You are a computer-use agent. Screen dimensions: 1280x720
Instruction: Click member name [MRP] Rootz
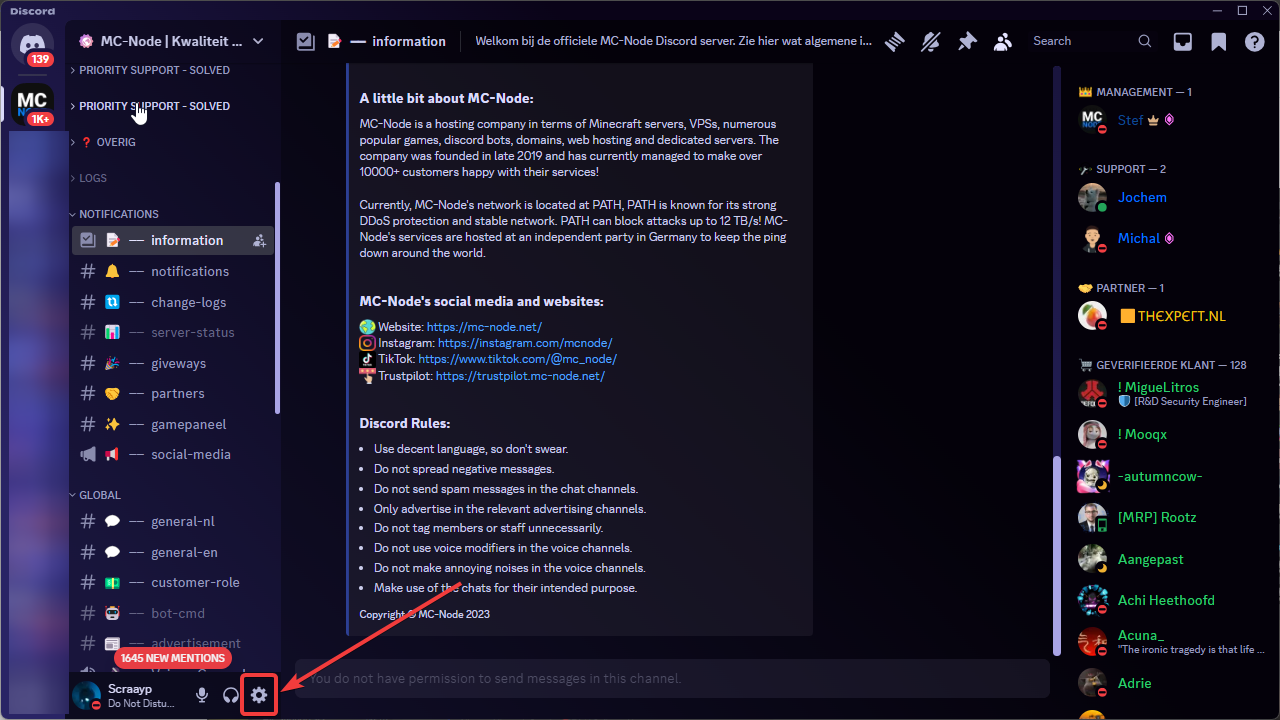[x=1157, y=517]
